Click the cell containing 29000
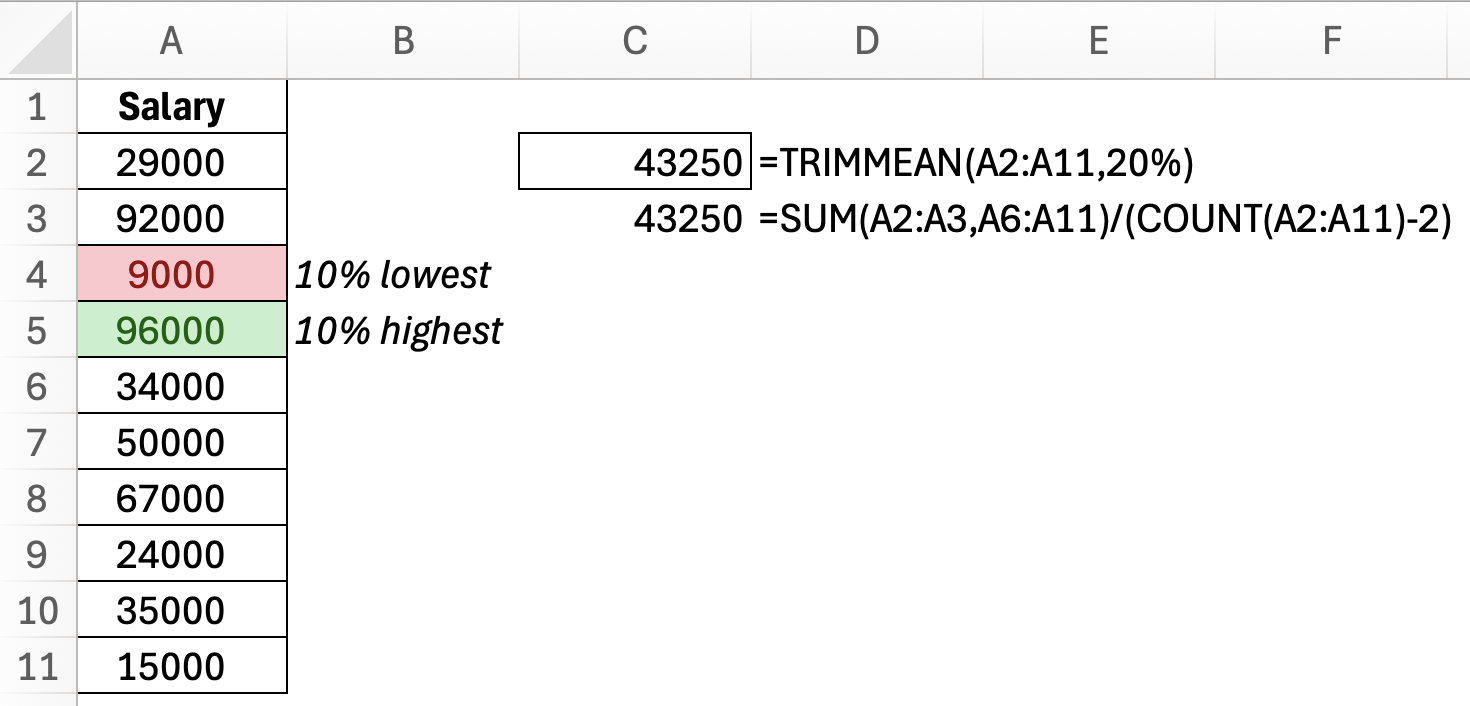The image size is (1470, 706). [171, 162]
